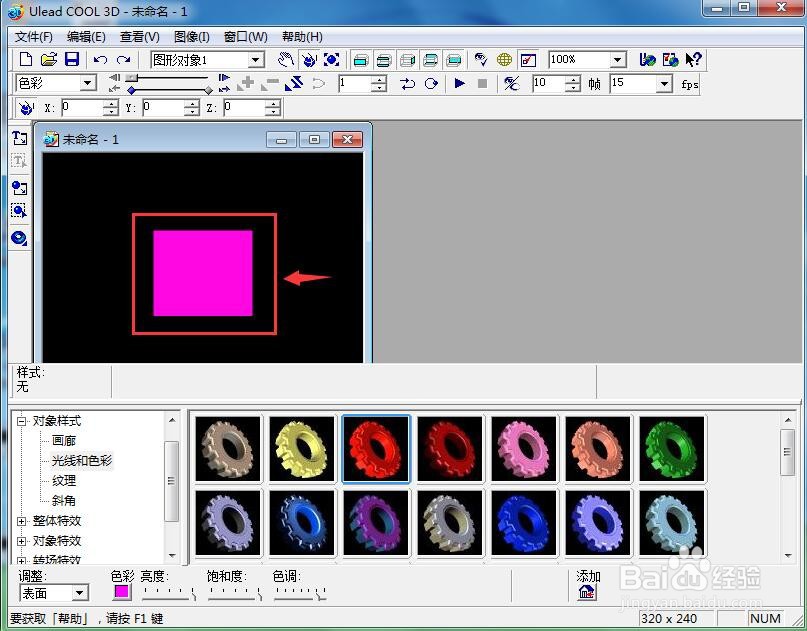Undo the last action
The image size is (807, 631).
point(100,60)
